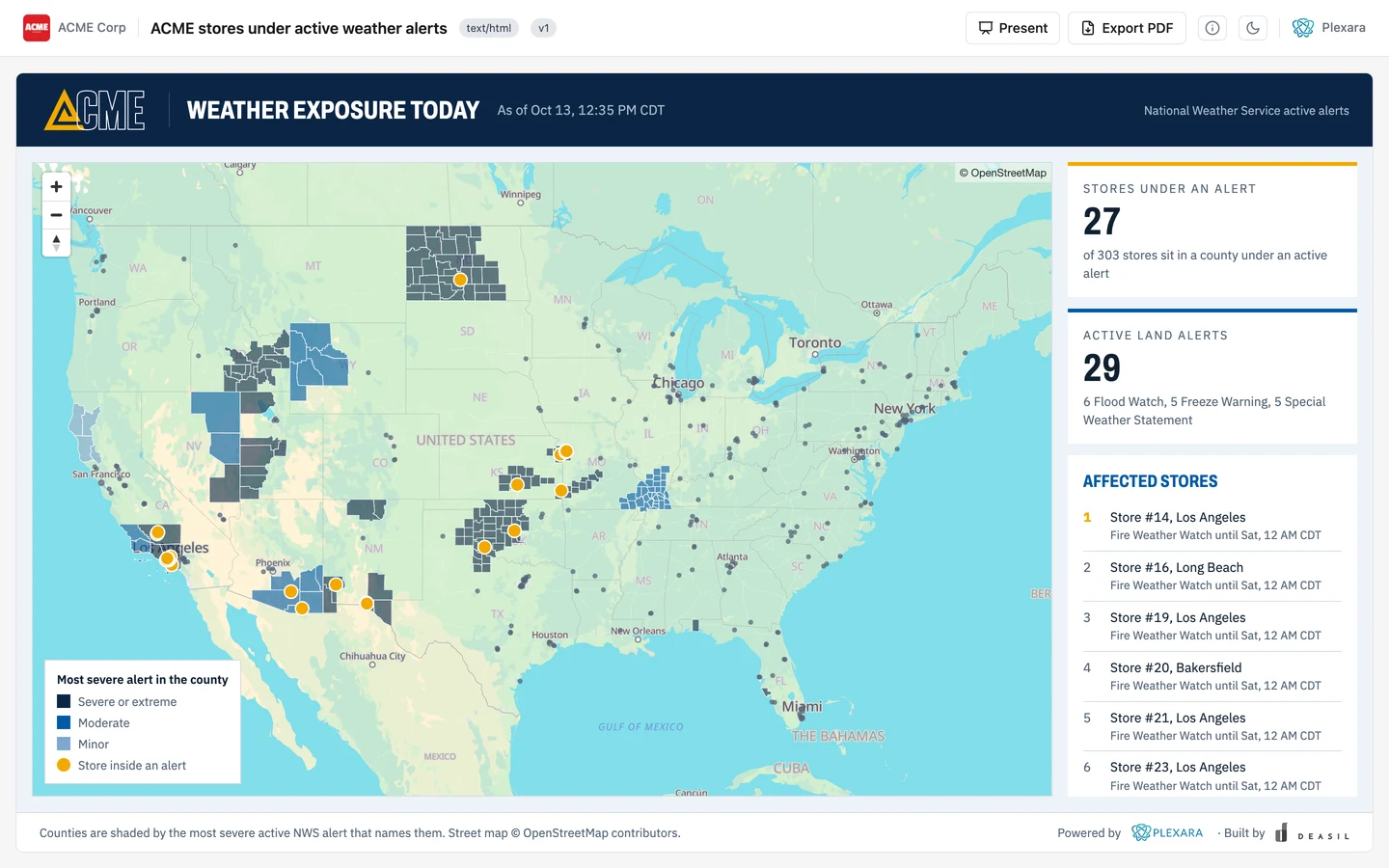Click the Present button
1389x868 pixels.
(x=1013, y=28)
